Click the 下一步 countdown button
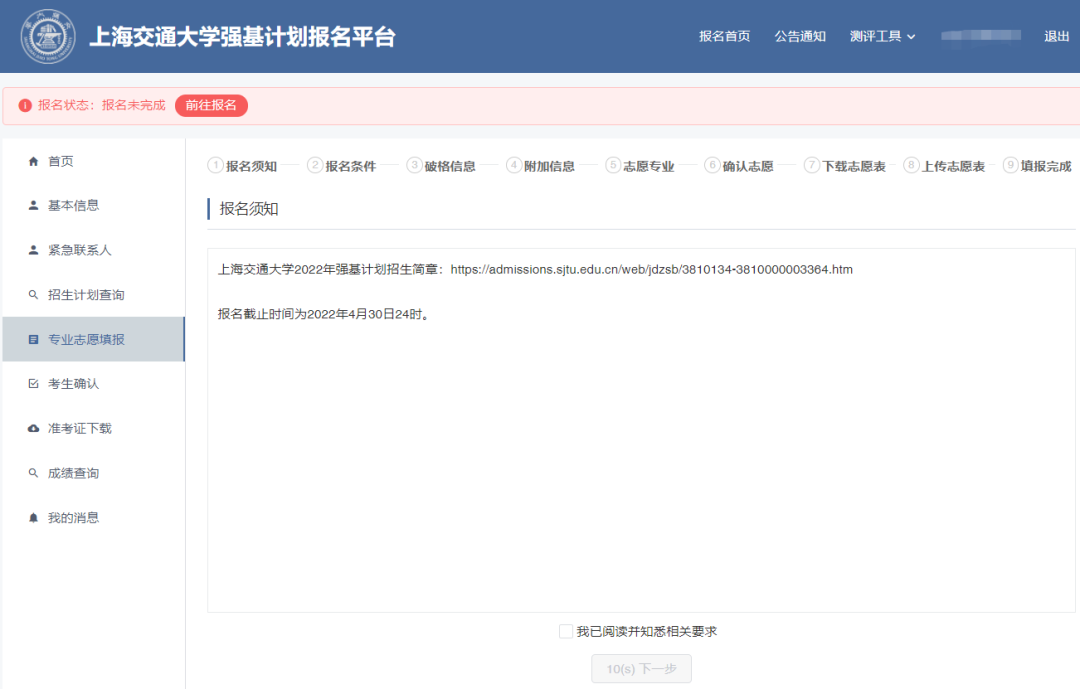The image size is (1080, 689). pos(641,668)
